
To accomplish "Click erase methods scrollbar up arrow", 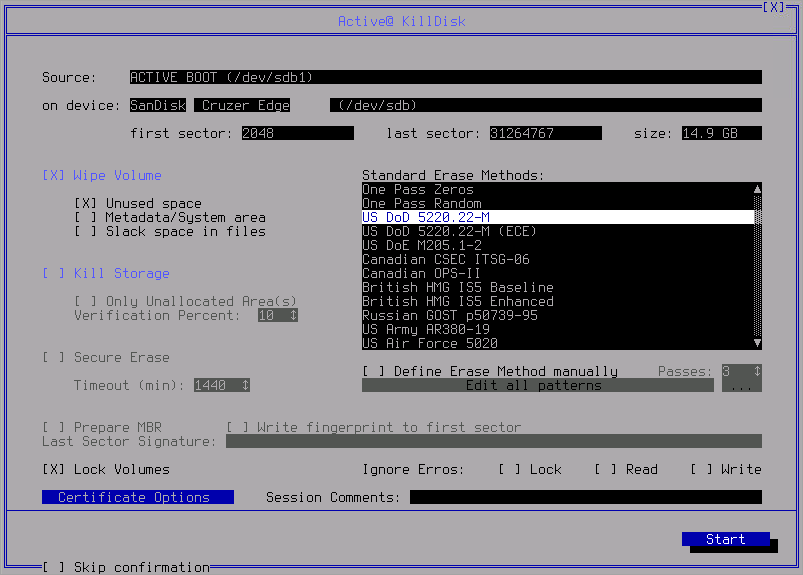I will coord(757,189).
